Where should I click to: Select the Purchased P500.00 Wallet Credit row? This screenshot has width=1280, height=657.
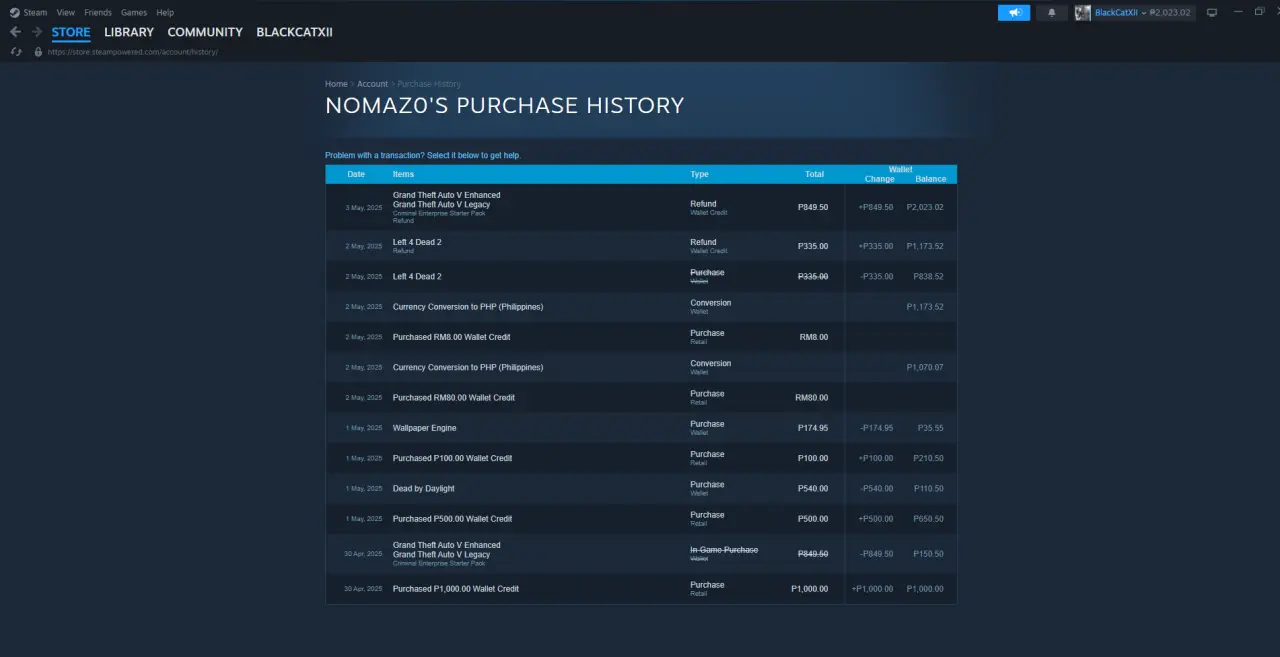pyautogui.click(x=641, y=519)
